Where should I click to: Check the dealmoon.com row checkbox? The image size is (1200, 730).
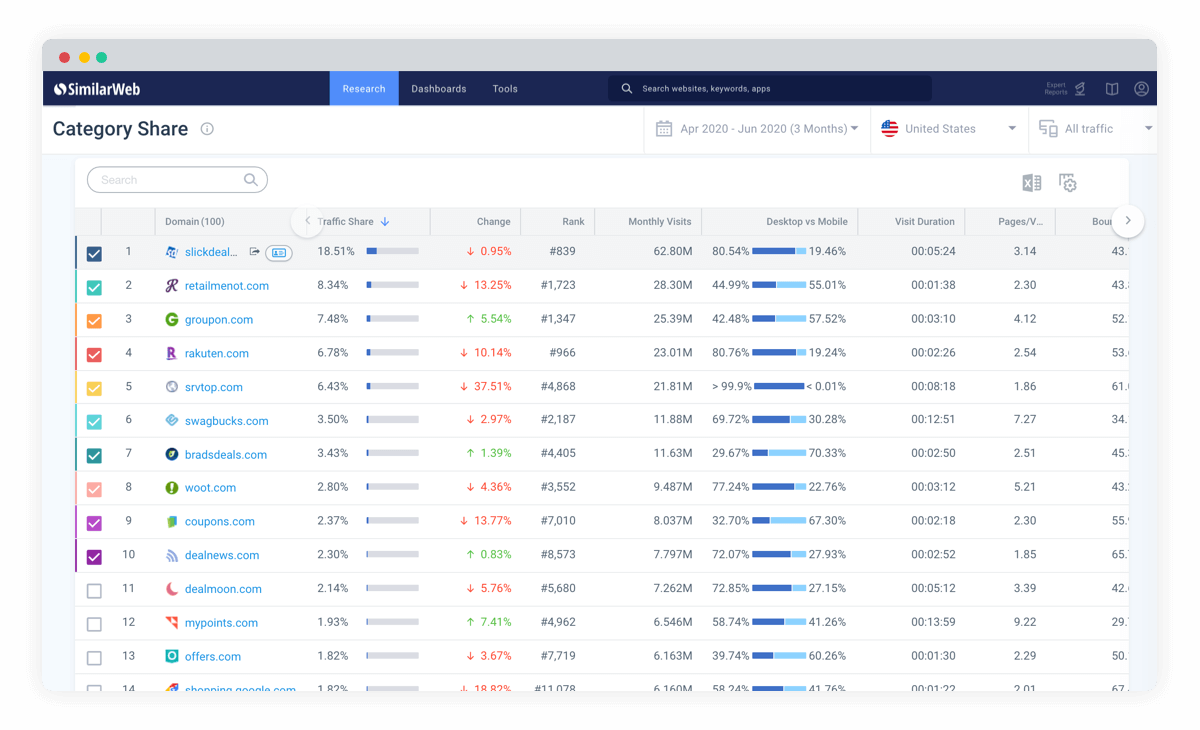pyautogui.click(x=94, y=591)
